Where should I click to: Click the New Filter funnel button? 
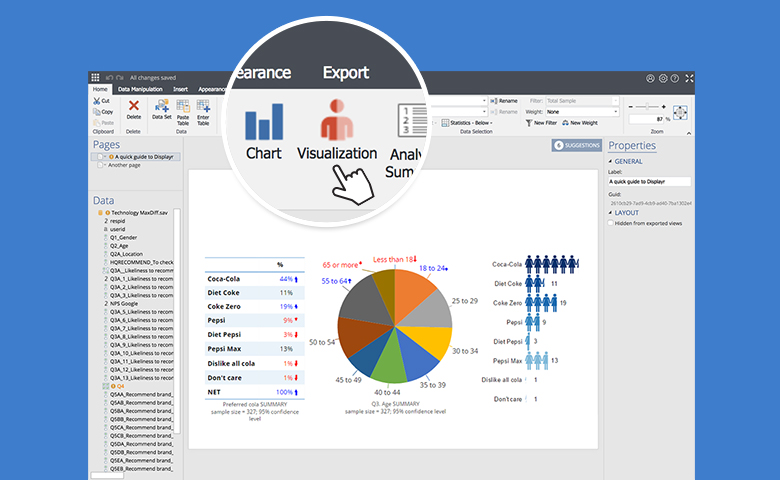(x=541, y=123)
